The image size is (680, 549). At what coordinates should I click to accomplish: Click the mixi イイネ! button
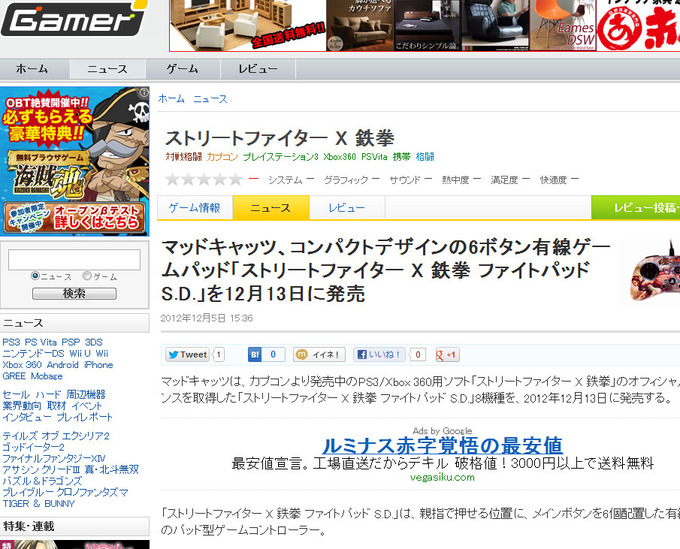click(319, 354)
